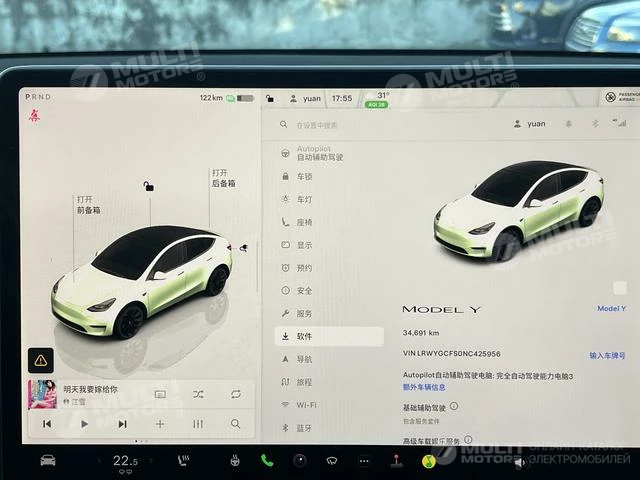This screenshot has width=640, height=480.
Task: Tap the 17:55 clock
Action: pyautogui.click(x=342, y=98)
